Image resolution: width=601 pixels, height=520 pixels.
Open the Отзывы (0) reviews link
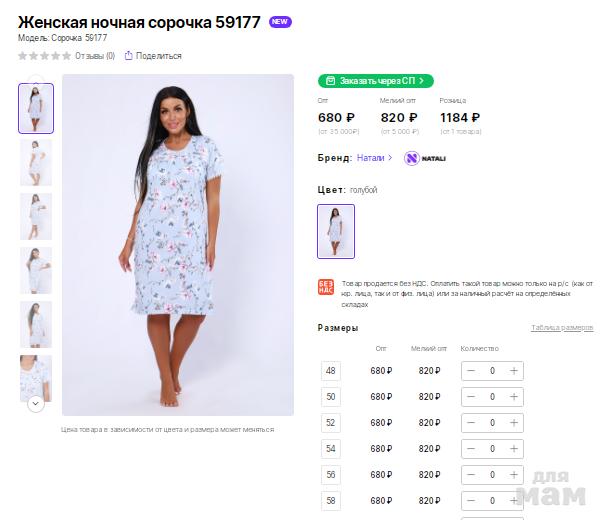point(95,56)
